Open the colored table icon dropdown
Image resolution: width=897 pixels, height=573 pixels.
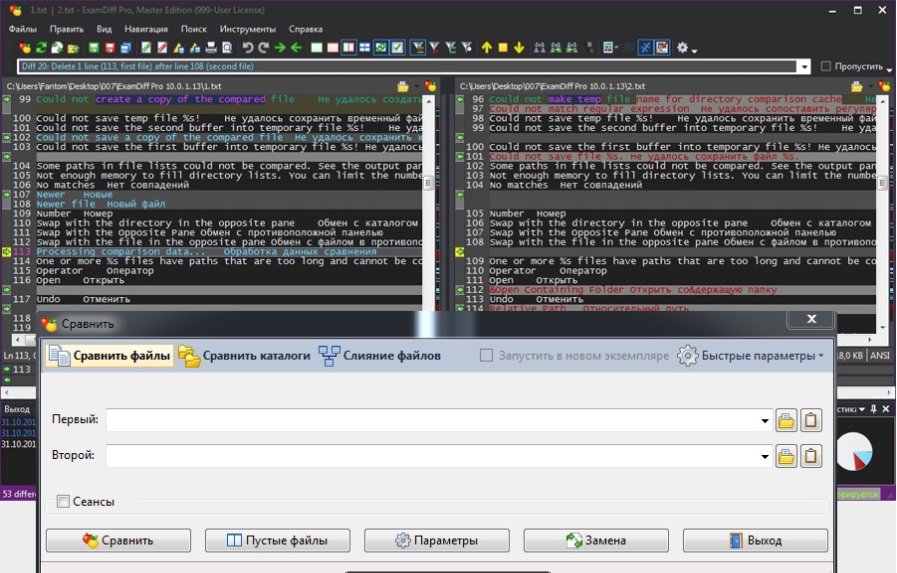coord(616,47)
